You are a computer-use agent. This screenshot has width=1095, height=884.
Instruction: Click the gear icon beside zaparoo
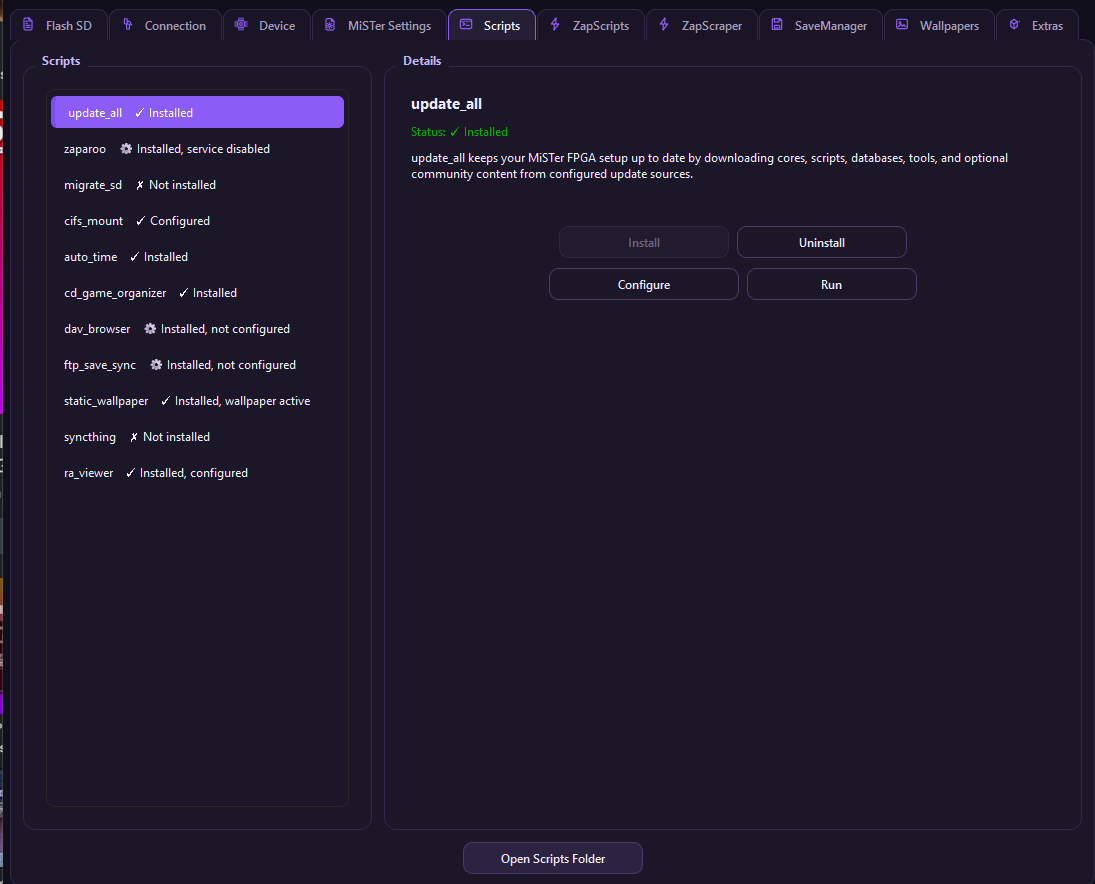tap(126, 149)
